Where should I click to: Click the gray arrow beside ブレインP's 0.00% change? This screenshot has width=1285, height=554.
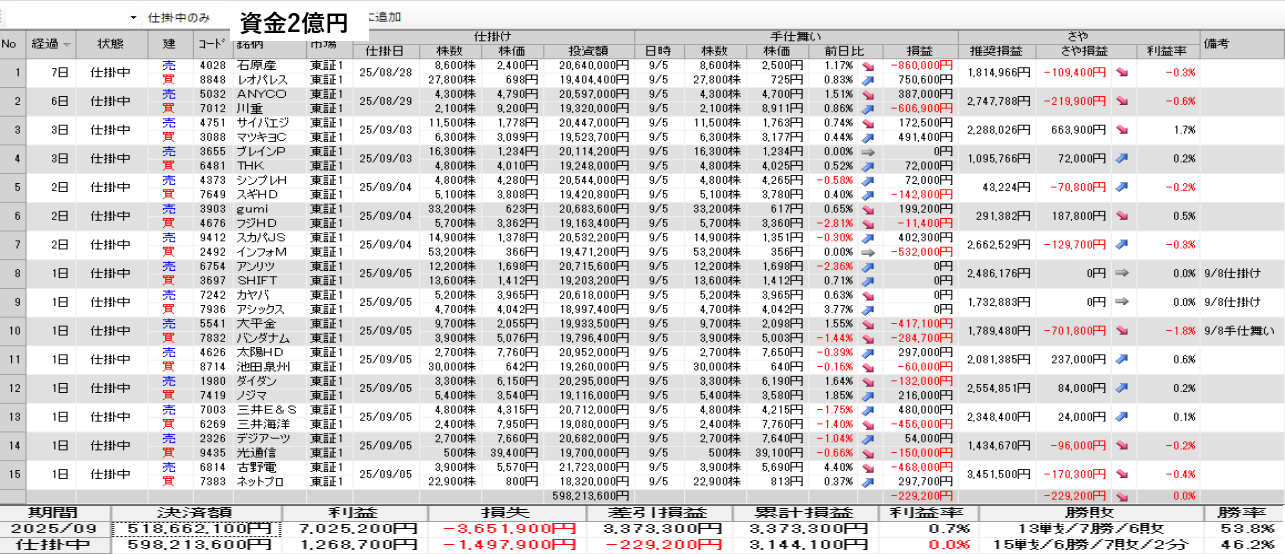(x=867, y=150)
